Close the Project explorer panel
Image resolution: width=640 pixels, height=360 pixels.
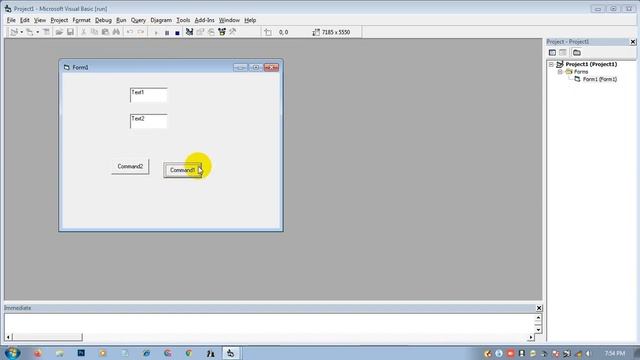pyautogui.click(x=633, y=42)
